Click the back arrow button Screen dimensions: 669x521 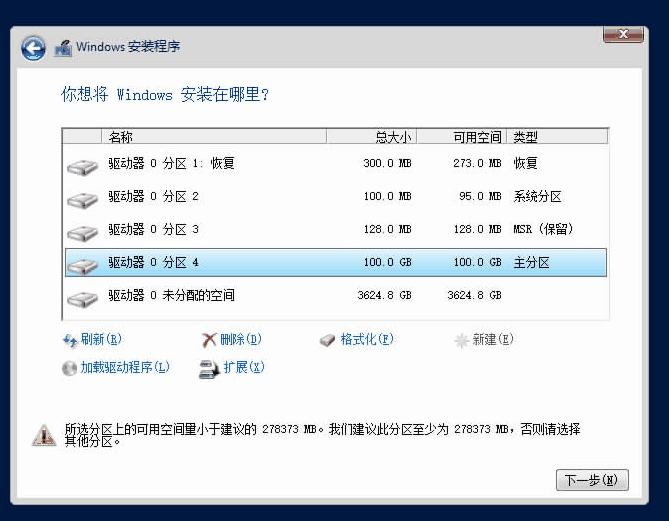33,47
